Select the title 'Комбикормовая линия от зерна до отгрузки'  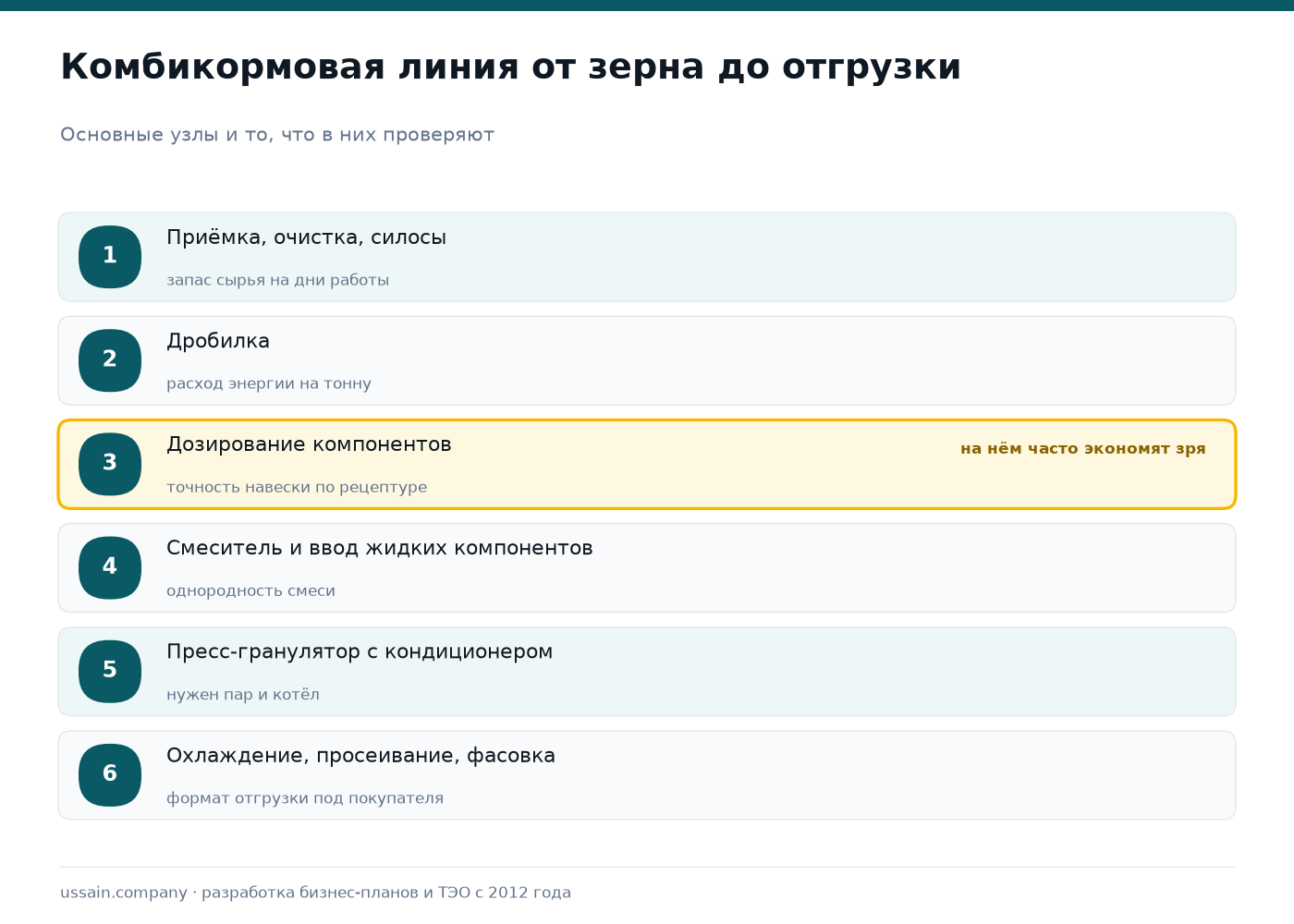[x=510, y=67]
